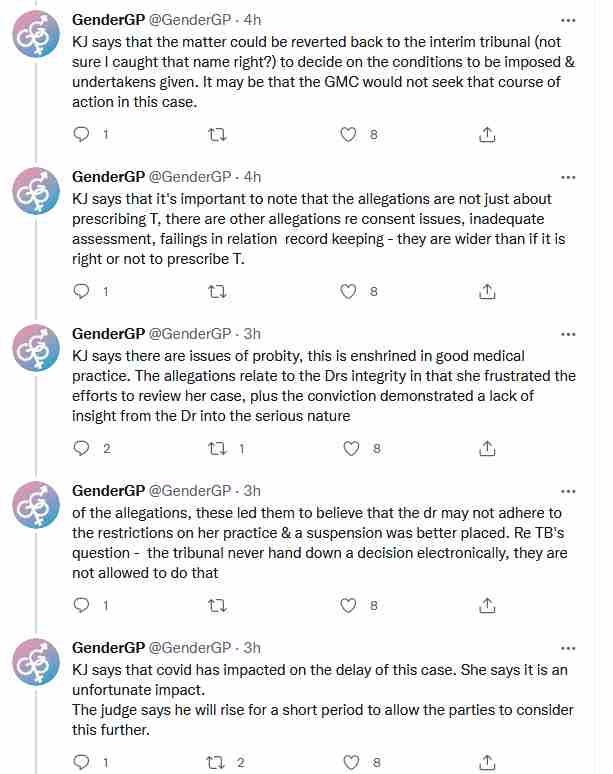Share the tweet about covid delay
This screenshot has width=613, height=774.
click(x=487, y=762)
